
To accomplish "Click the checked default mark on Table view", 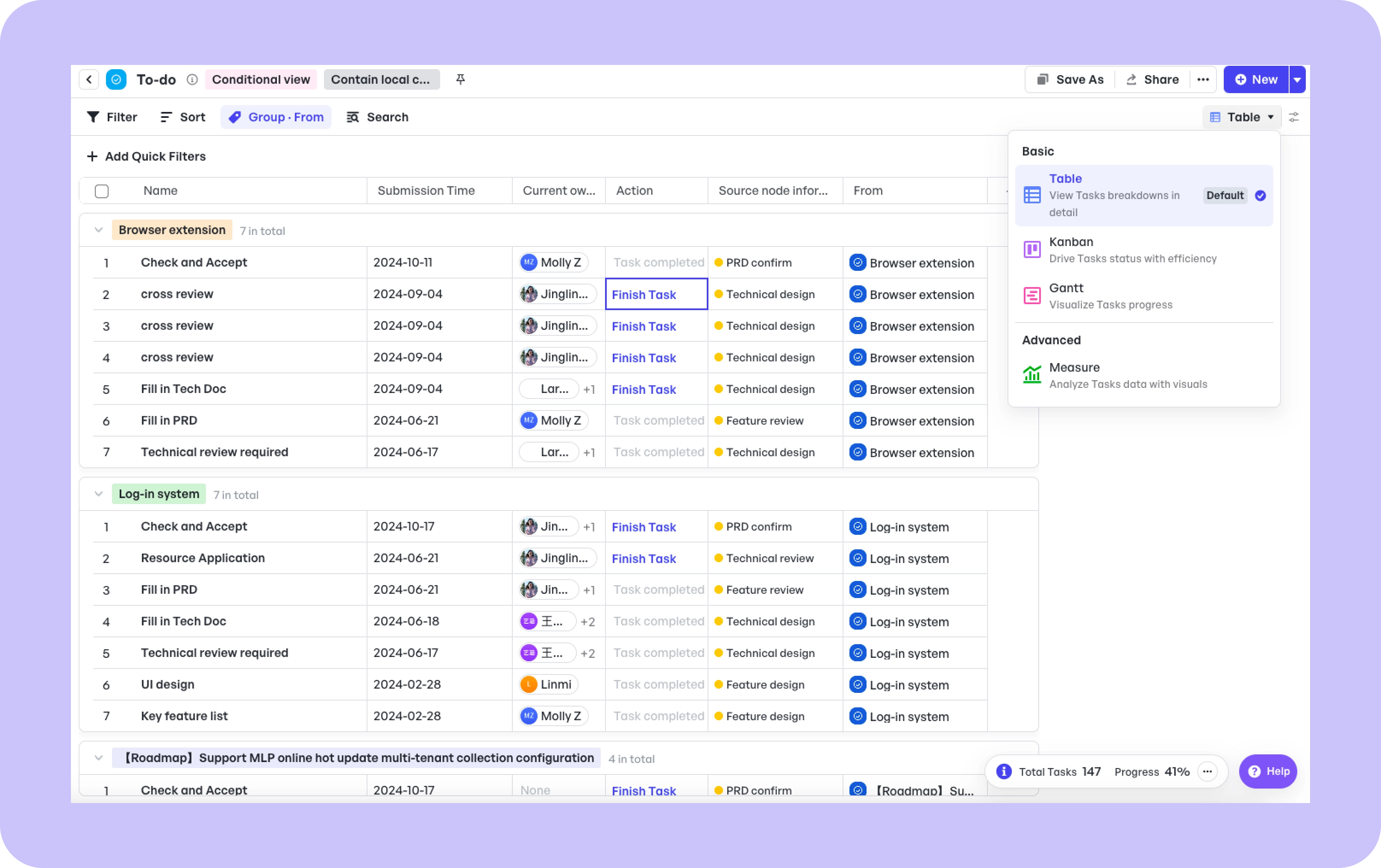I will tap(1260, 196).
